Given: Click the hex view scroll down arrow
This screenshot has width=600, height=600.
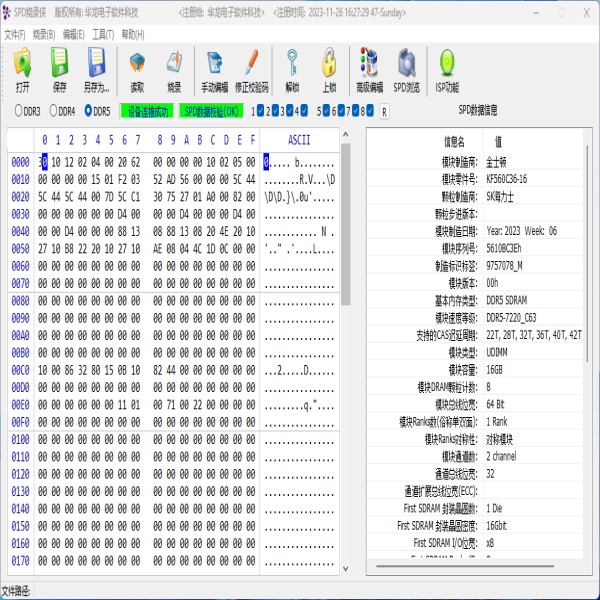Looking at the screenshot, I should pyautogui.click(x=345, y=569).
